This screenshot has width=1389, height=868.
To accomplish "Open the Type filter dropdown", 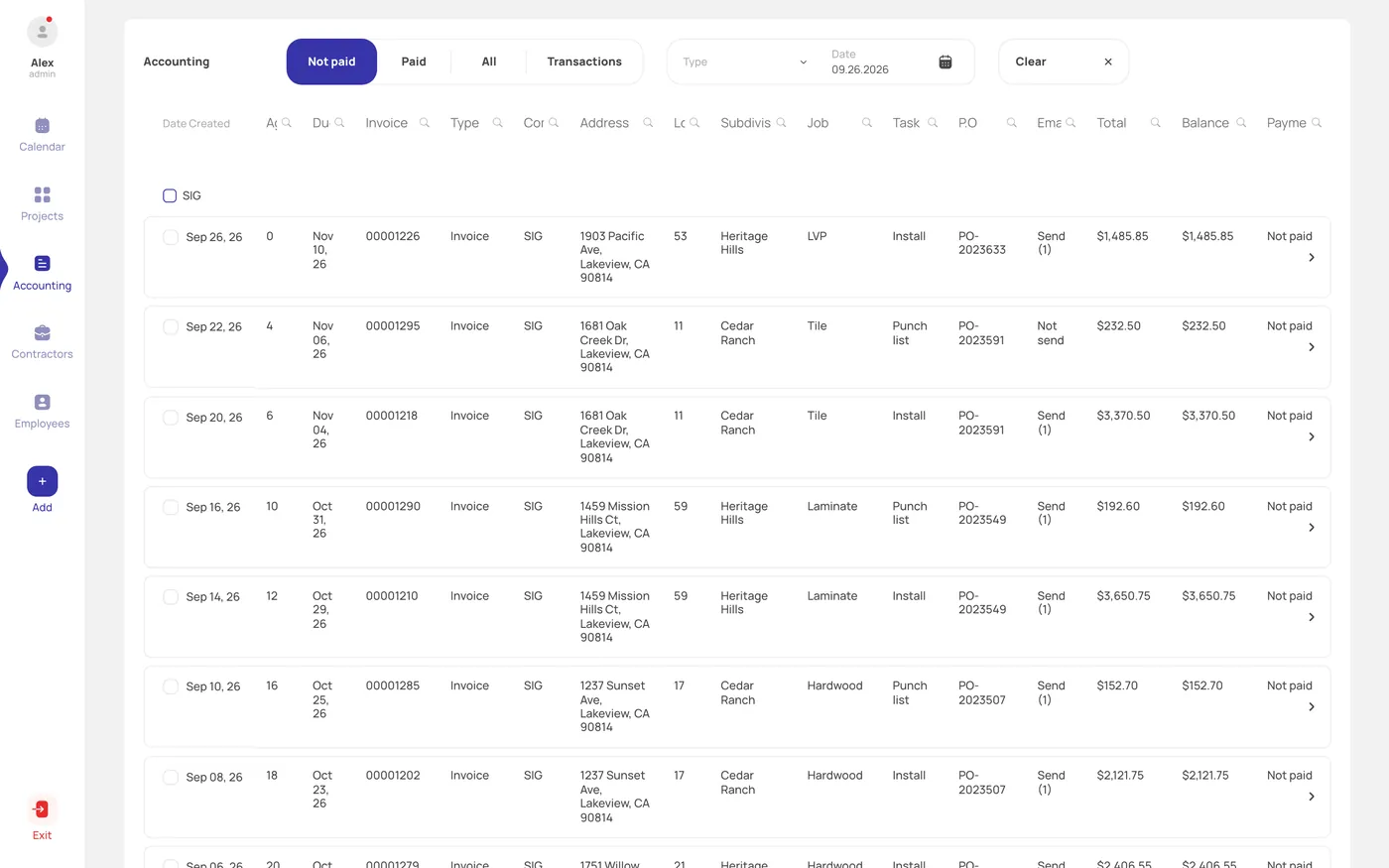I will (x=745, y=62).
